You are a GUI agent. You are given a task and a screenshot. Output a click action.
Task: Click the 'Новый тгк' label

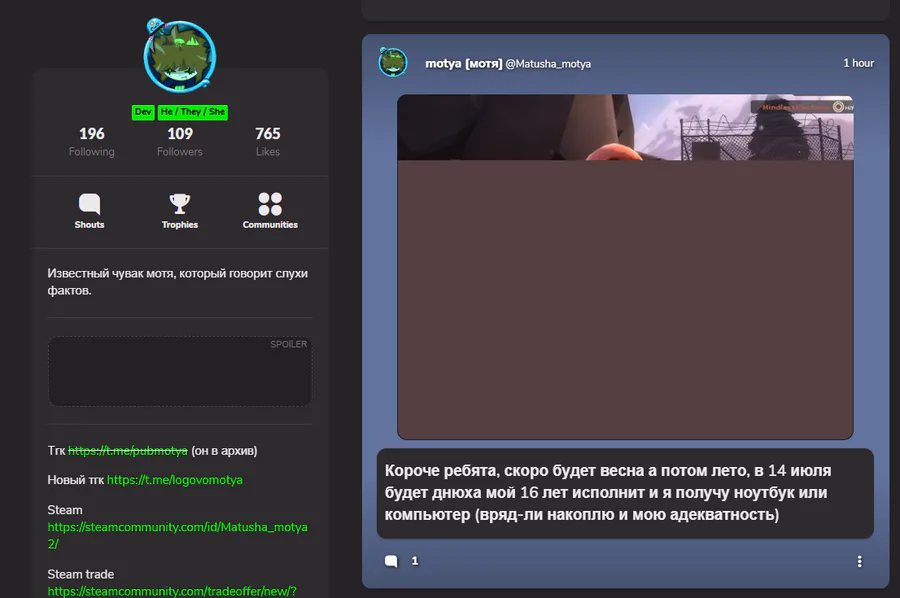[76, 480]
